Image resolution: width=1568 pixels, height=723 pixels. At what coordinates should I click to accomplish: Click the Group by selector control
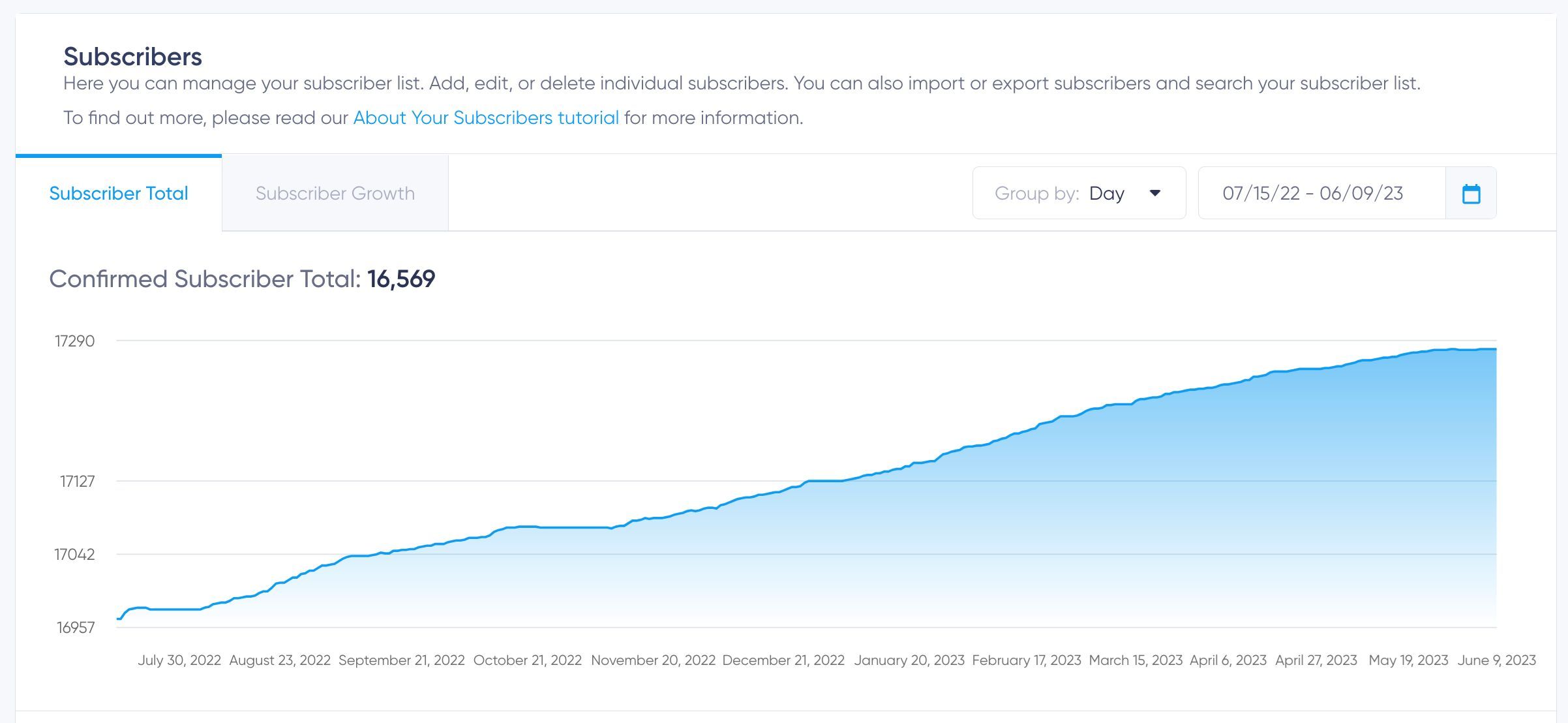1079,193
